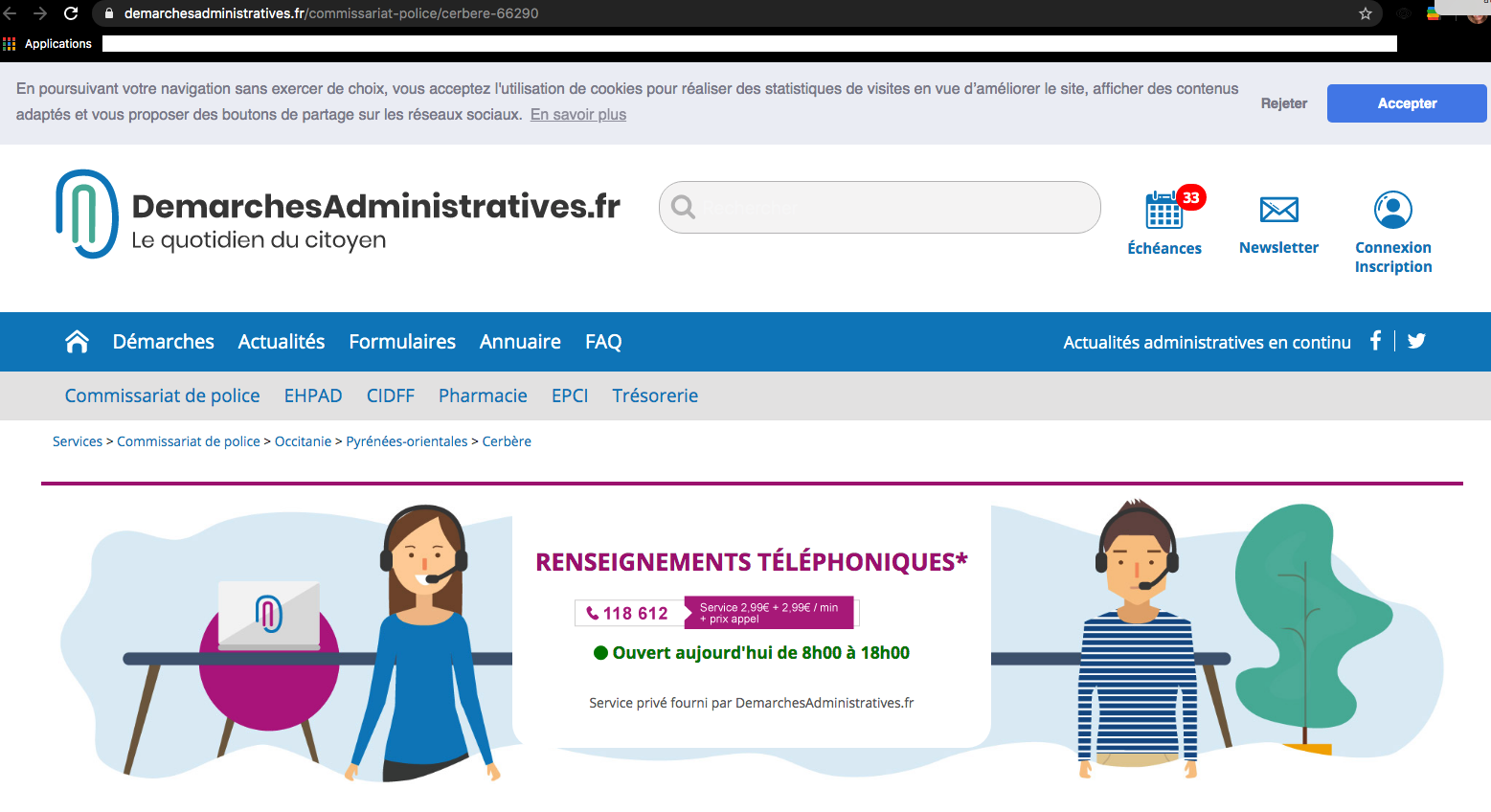This screenshot has width=1491, height=812.
Task: Accept cookies with the Accepter button
Action: point(1406,102)
